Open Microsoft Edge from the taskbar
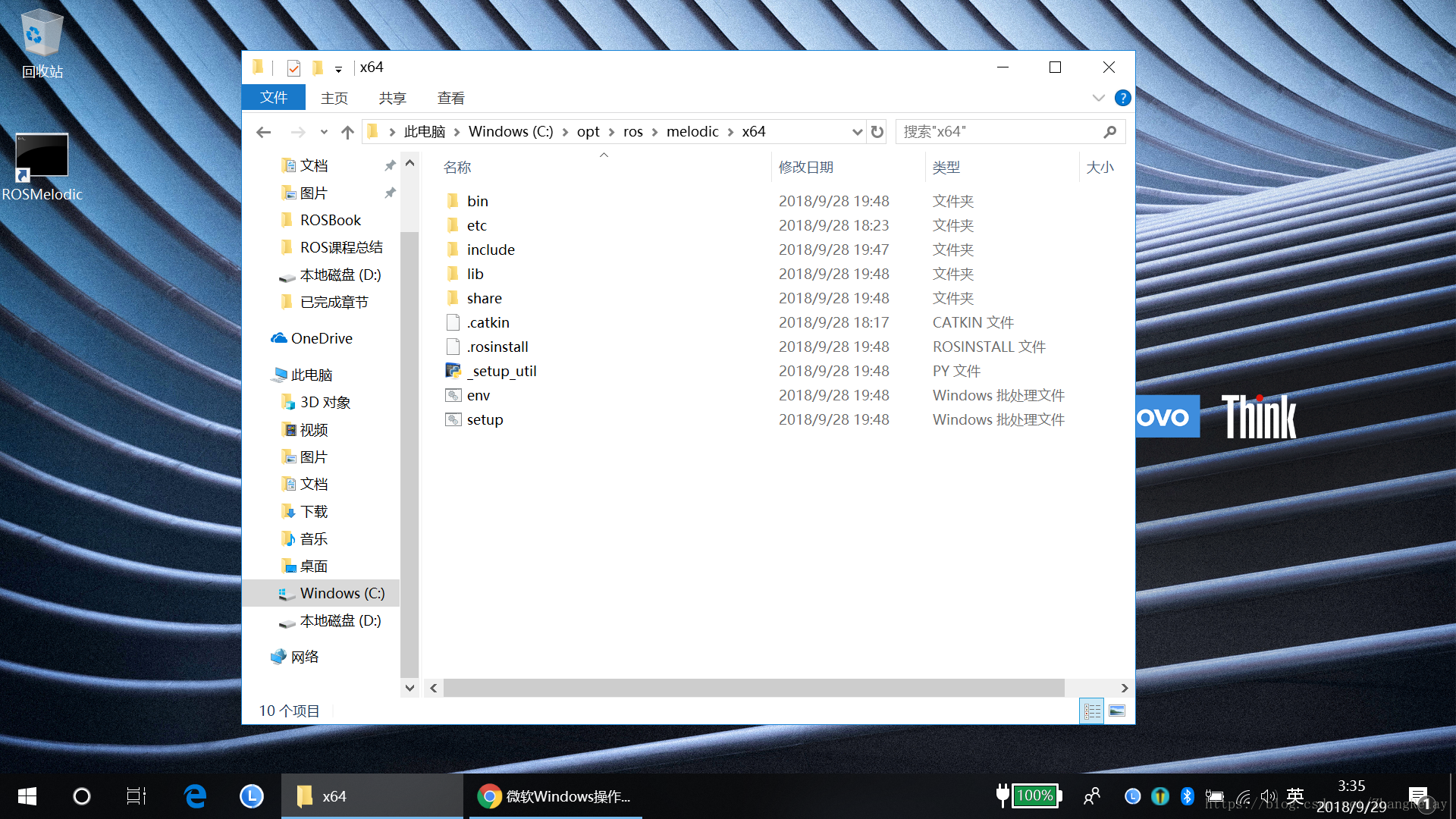Screen dimensions: 1456x819 point(195,795)
